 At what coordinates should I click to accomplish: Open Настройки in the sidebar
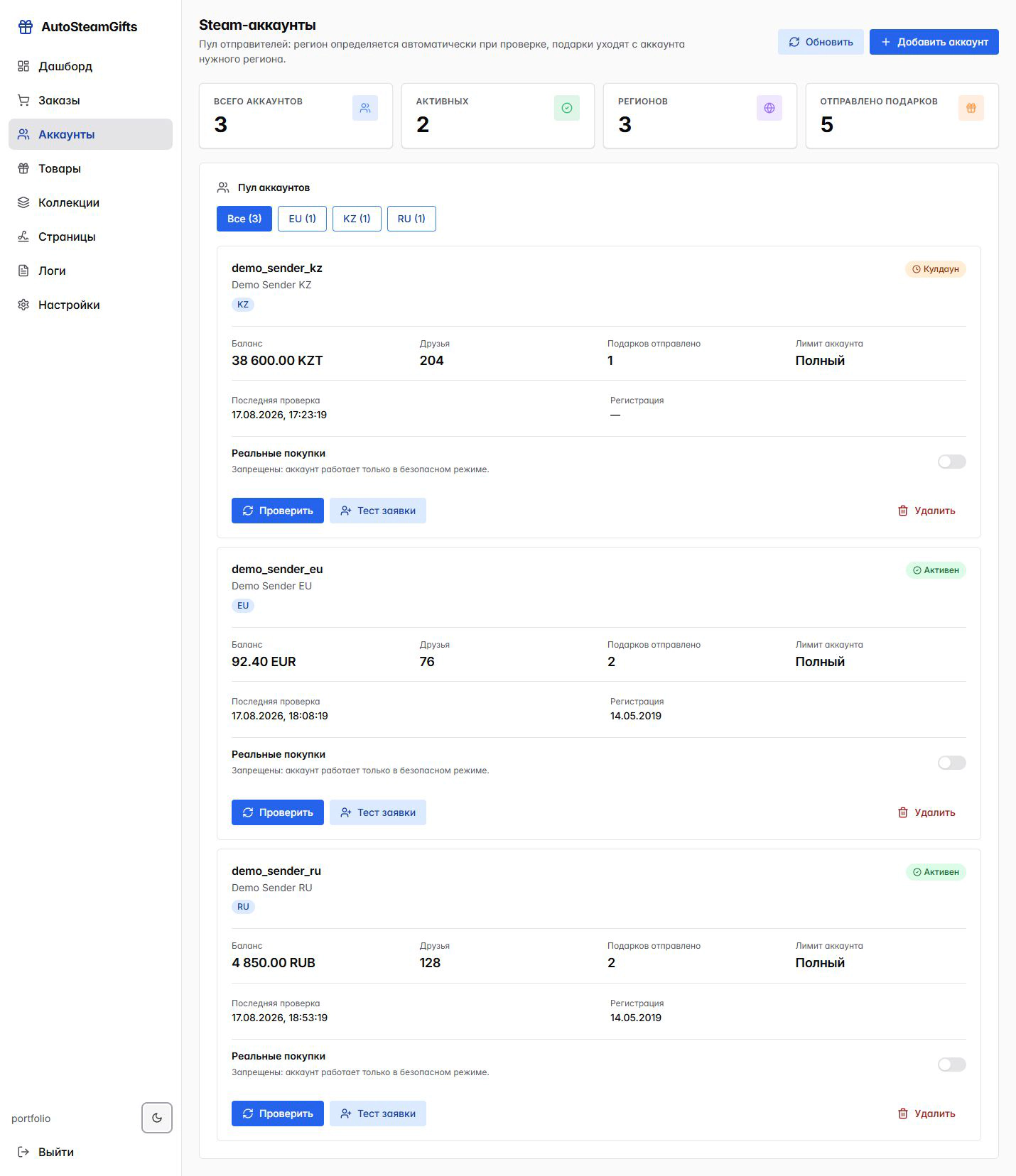click(90, 305)
